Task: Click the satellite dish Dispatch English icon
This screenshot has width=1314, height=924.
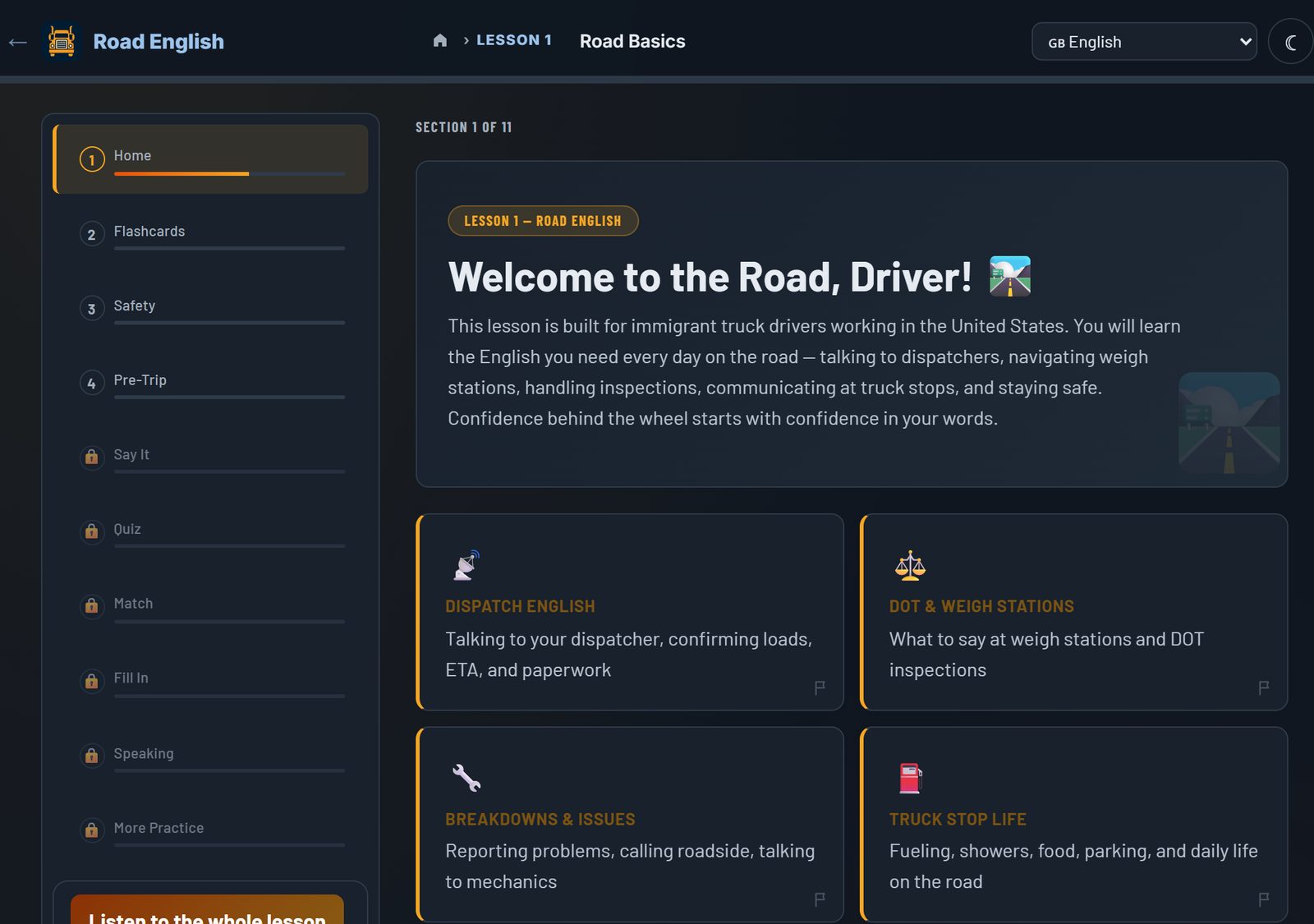Action: [466, 566]
